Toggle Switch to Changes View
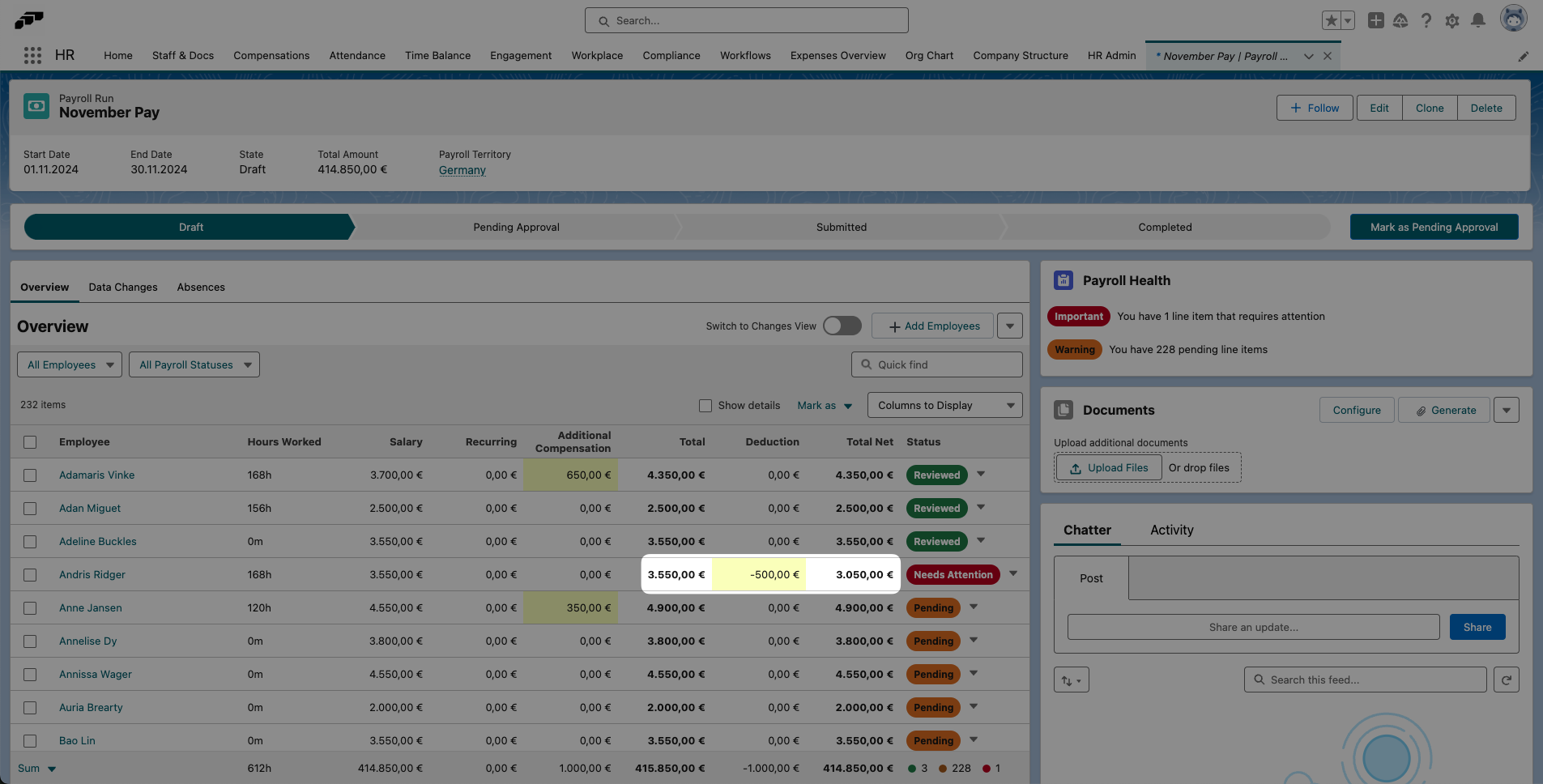The width and height of the screenshot is (1543, 784). [x=841, y=325]
